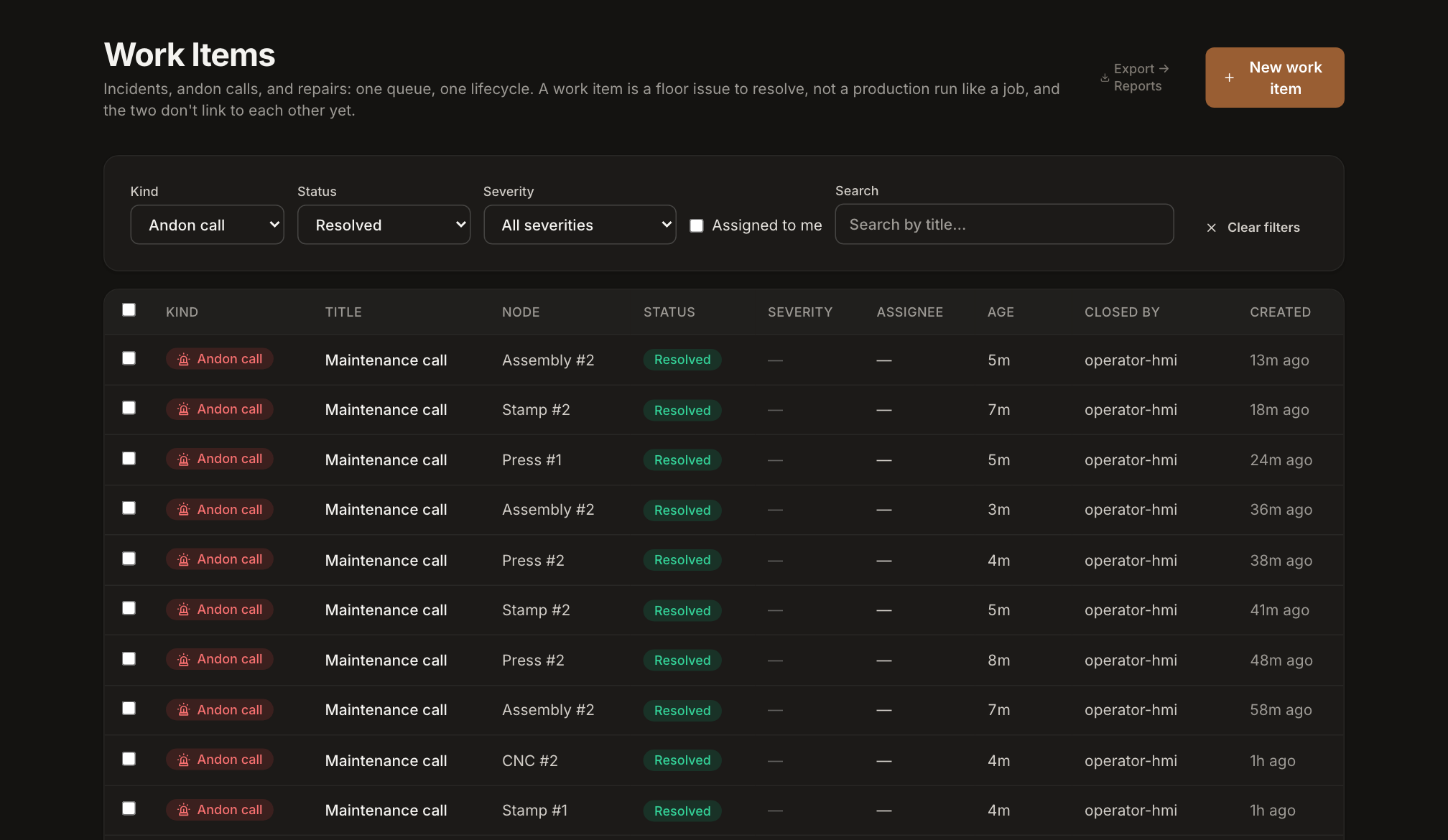1448x840 pixels.
Task: Open the Maintenance call on Press #1
Action: [386, 459]
